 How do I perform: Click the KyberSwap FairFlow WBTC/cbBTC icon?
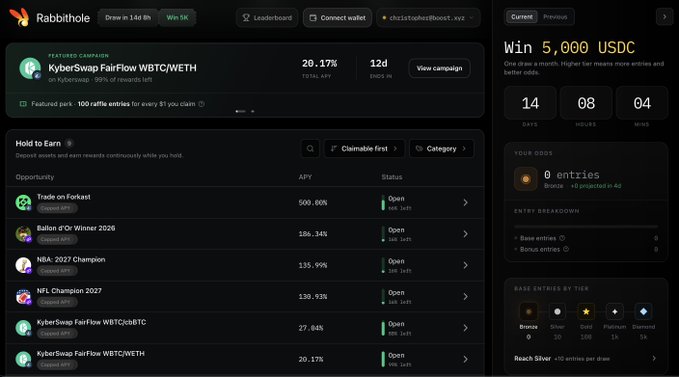click(x=23, y=328)
